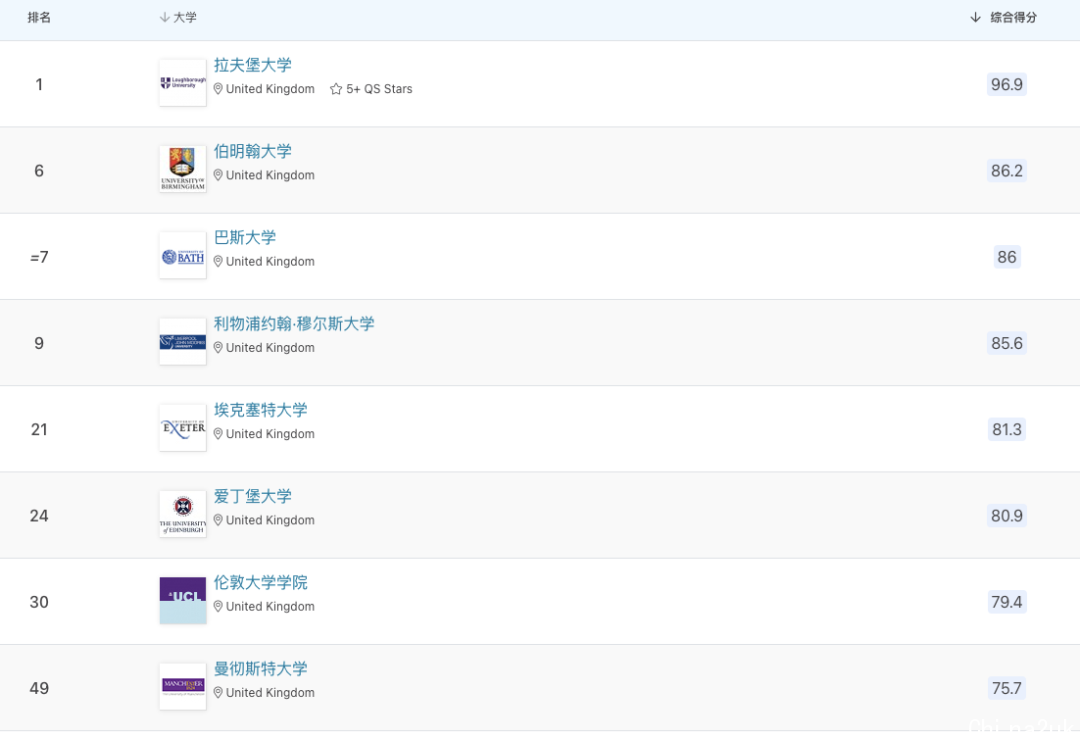1080x741 pixels.
Task: Click location pin icon under 利物浦约翰·穆尔斯大学
Action: pyautogui.click(x=218, y=348)
